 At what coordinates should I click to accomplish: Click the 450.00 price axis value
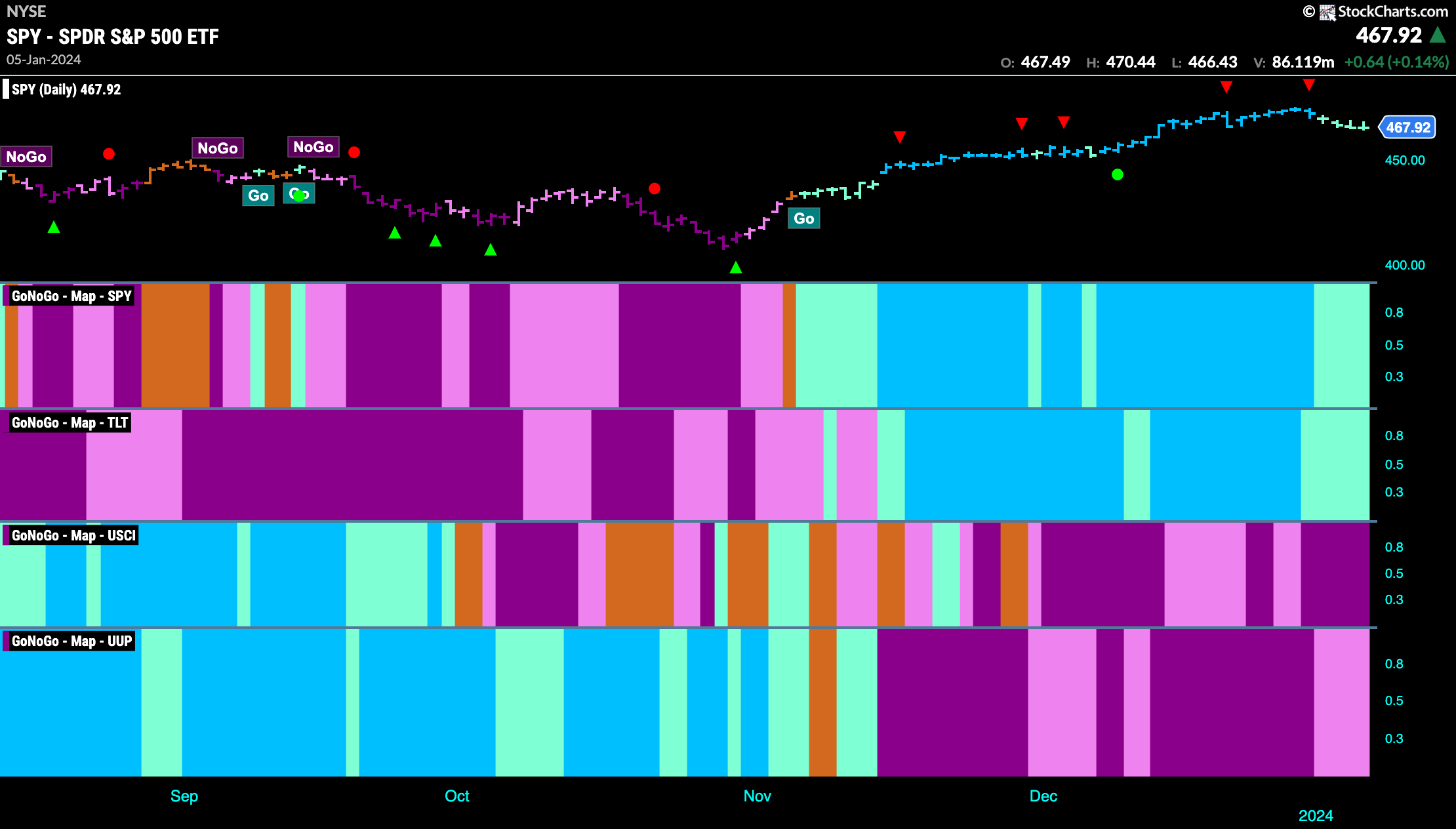click(x=1405, y=160)
